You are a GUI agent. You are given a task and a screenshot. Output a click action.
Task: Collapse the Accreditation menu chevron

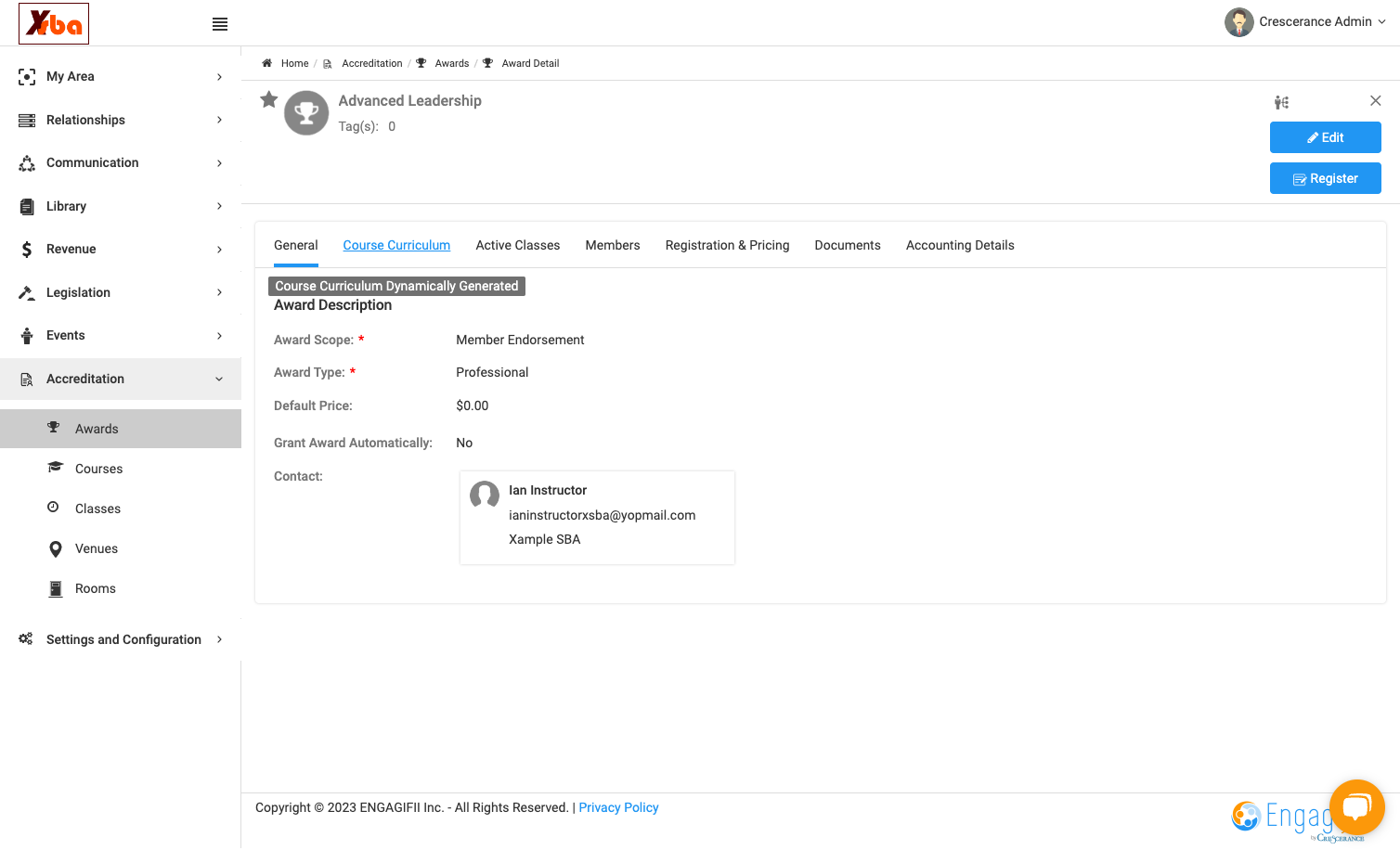tap(219, 379)
